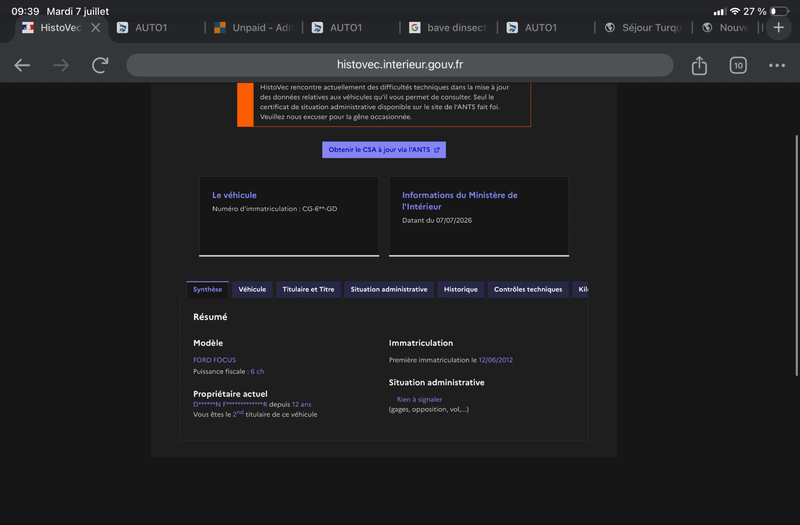Open the Situation administrative tab
800x525 pixels.
[389, 289]
